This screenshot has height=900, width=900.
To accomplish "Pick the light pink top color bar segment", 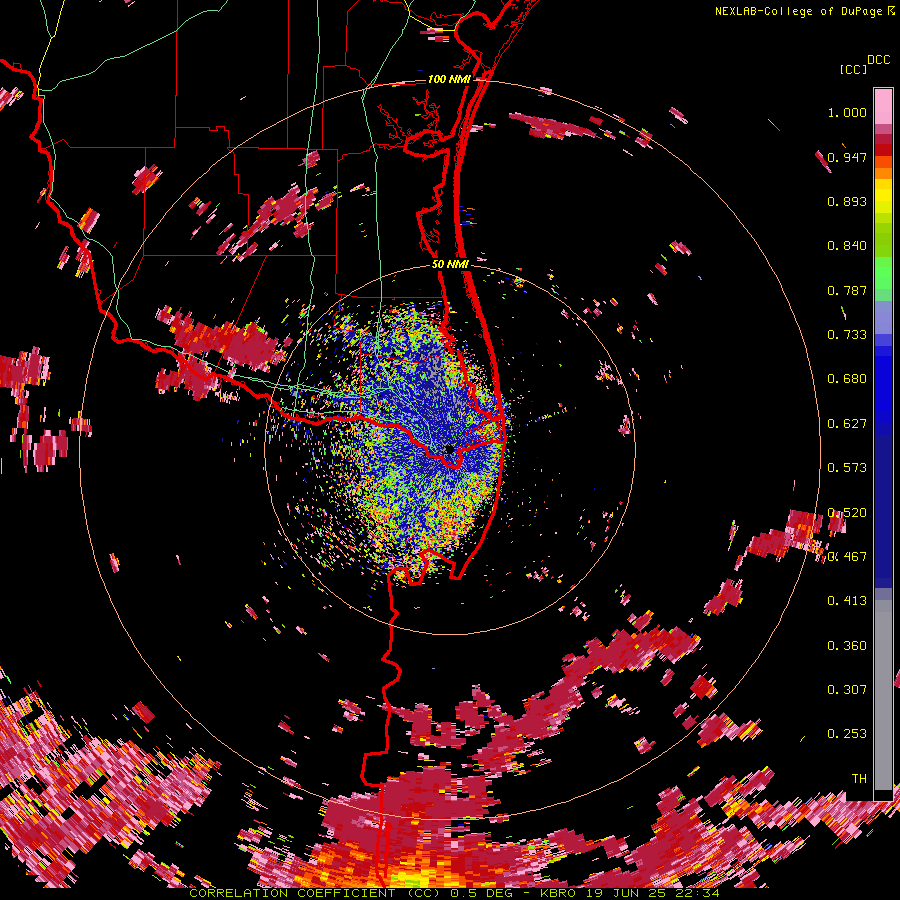I will point(883,106).
